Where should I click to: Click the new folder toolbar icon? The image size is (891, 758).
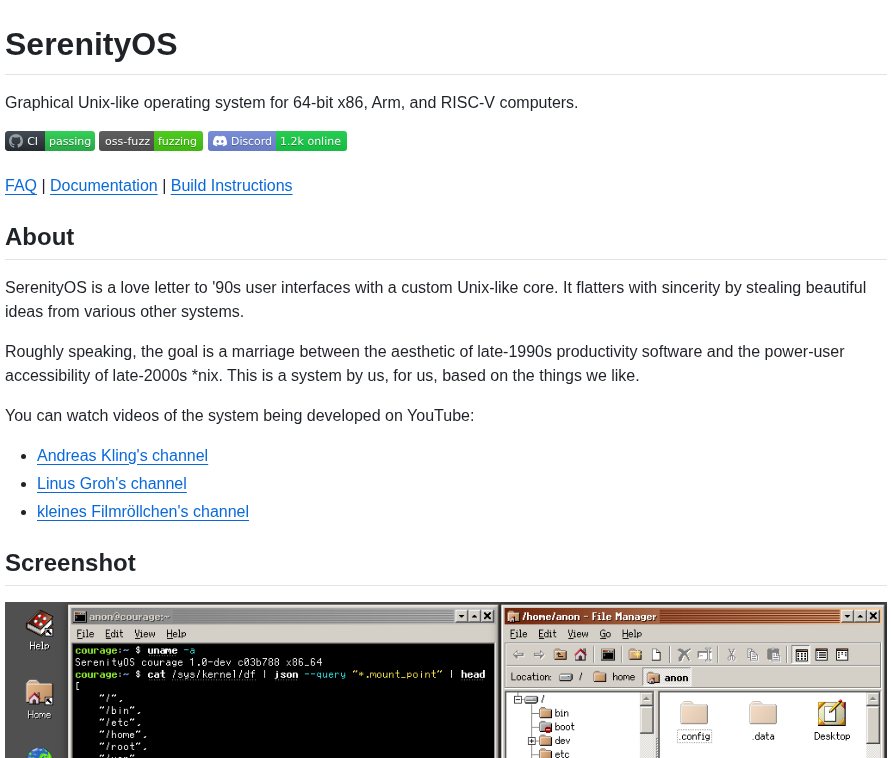[635, 655]
